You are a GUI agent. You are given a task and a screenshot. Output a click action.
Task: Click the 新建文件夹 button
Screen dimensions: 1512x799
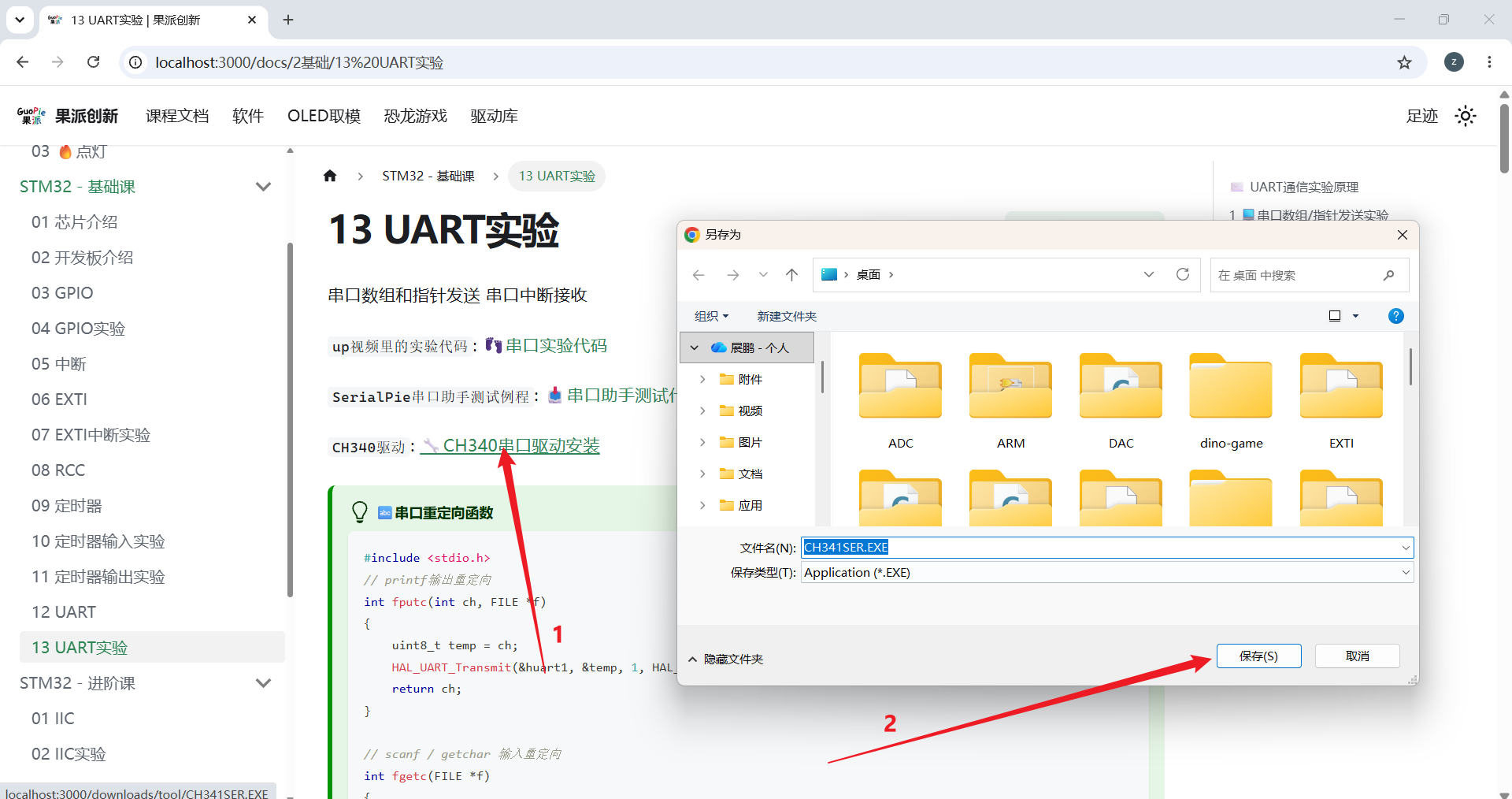[x=787, y=316]
